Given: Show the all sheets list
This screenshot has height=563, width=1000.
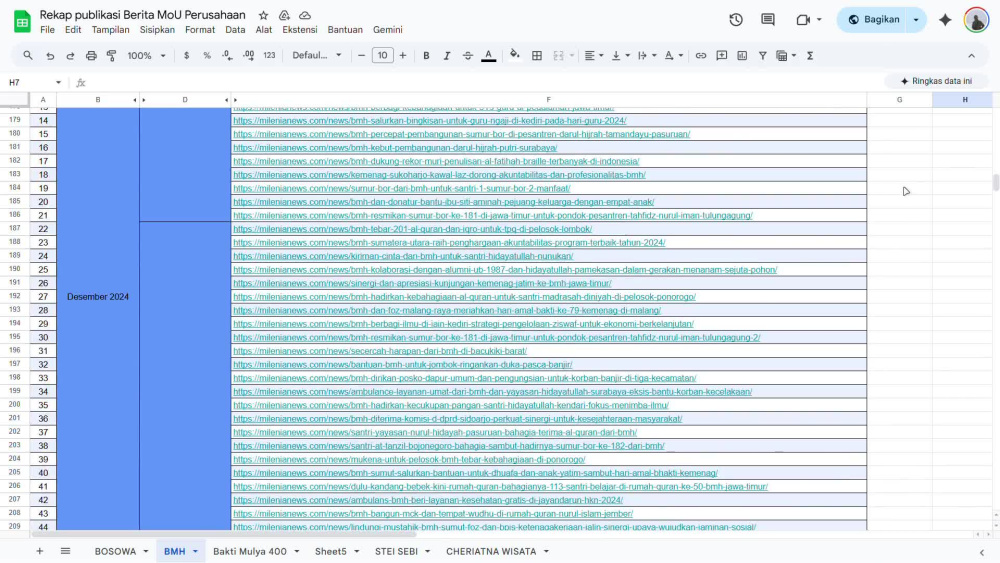Looking at the screenshot, I should (65, 552).
